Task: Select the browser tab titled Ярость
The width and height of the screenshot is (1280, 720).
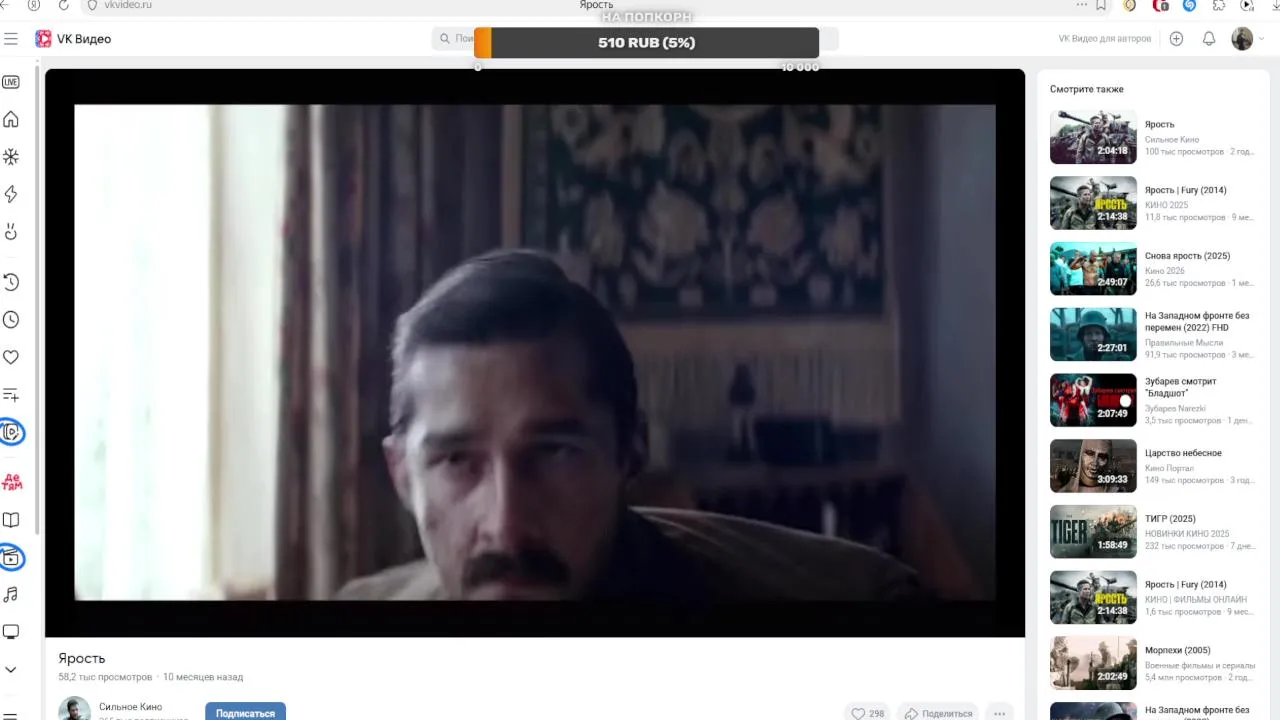Action: click(596, 5)
